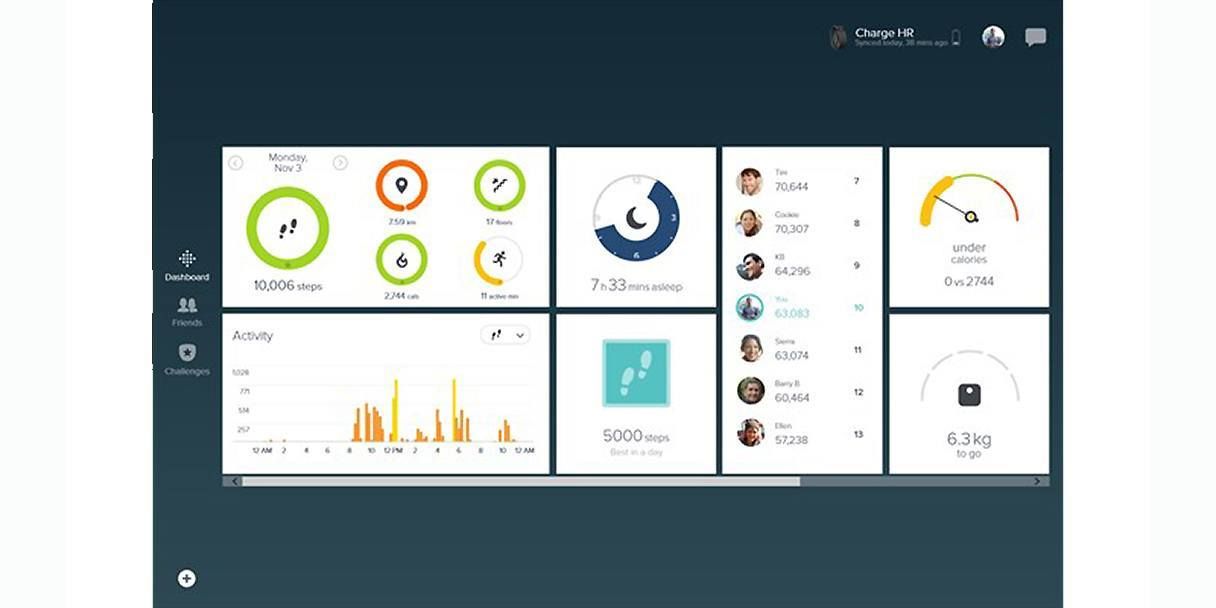Open the steps goal ring icon
Image resolution: width=1216 pixels, height=608 pixels.
pos(287,228)
